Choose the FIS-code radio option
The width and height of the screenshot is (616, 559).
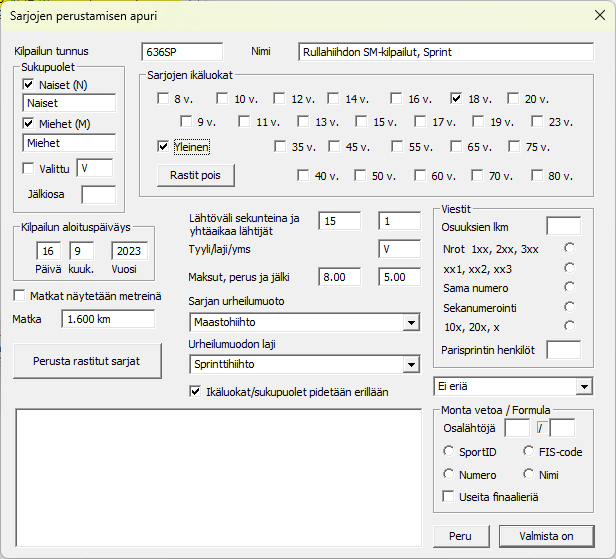529,452
